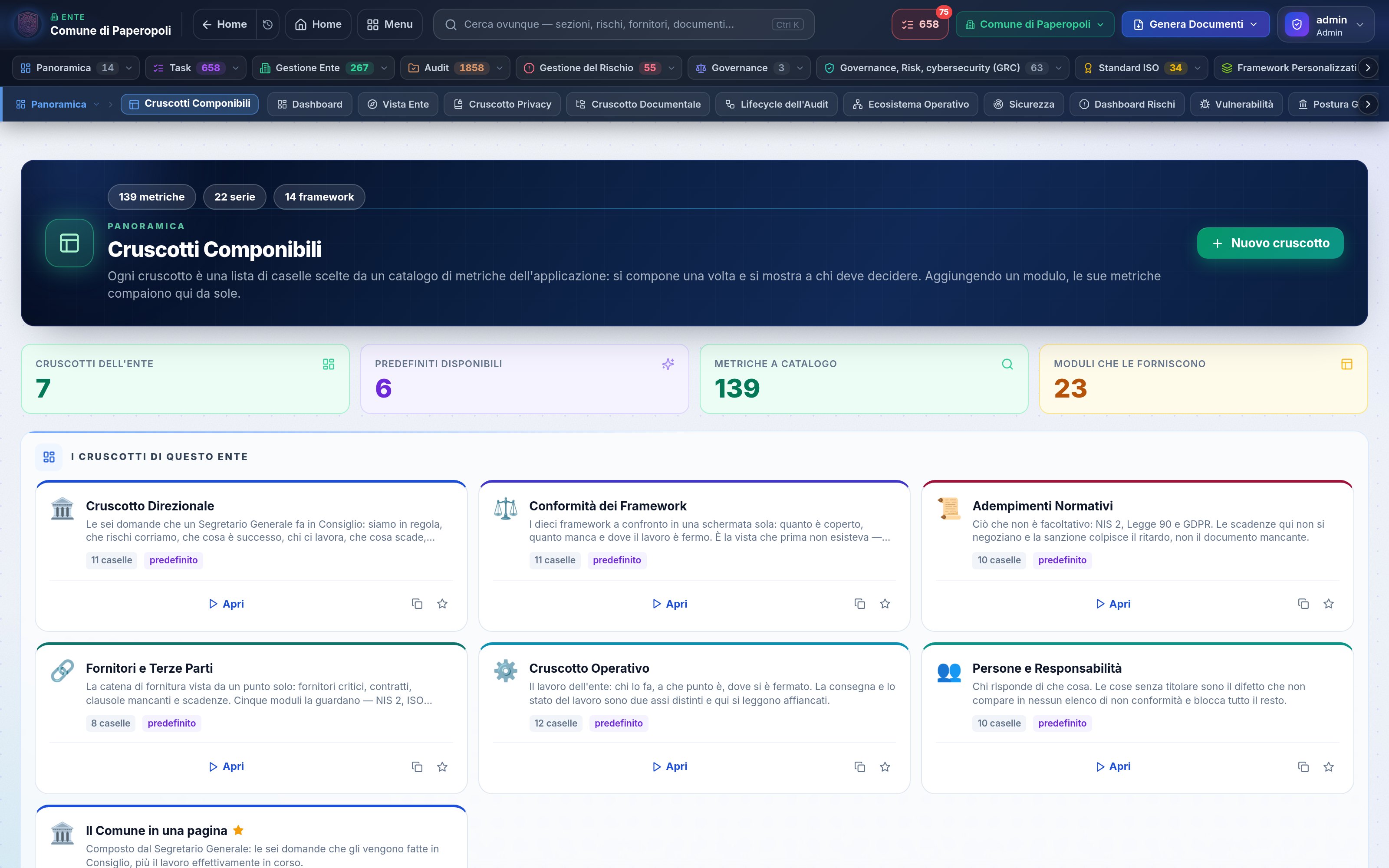Click Apri on Fornitori e Terze Parti
Viewport: 1389px width, 868px height.
point(227,766)
